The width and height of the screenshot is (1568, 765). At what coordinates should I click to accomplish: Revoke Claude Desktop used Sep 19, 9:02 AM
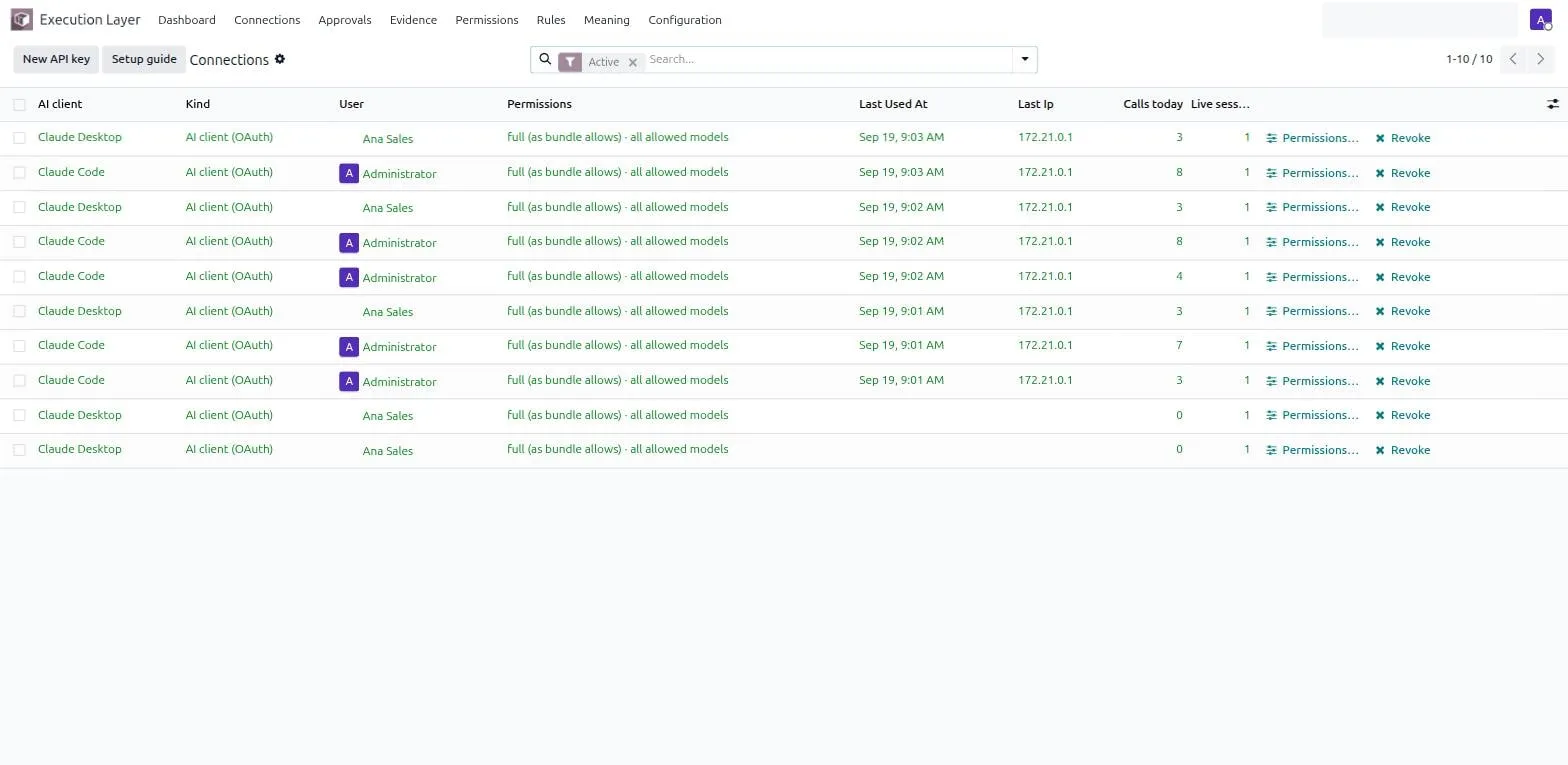click(x=1403, y=207)
